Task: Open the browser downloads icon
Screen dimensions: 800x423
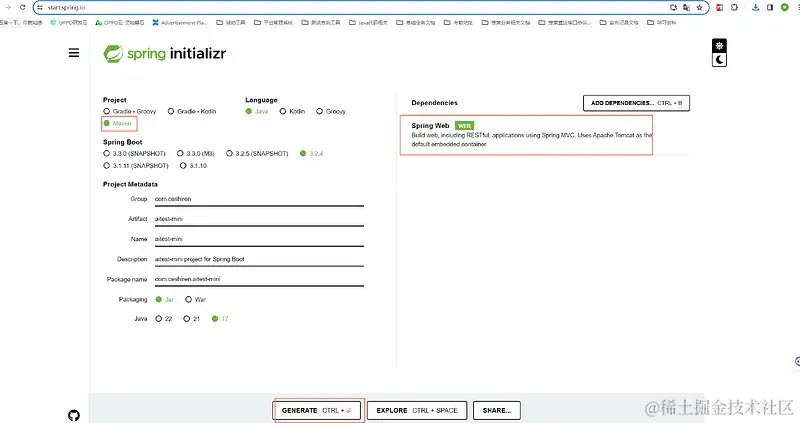Action: pyautogui.click(x=756, y=8)
